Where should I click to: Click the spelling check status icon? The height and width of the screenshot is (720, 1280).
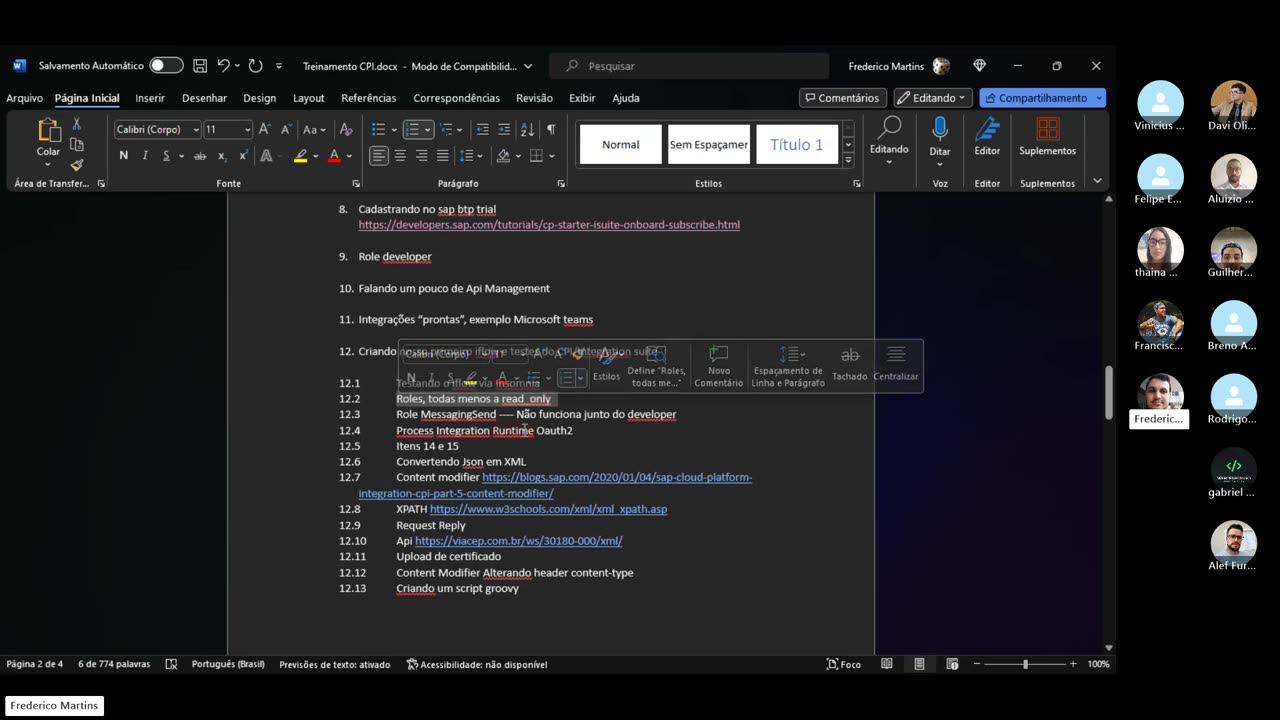(171, 664)
